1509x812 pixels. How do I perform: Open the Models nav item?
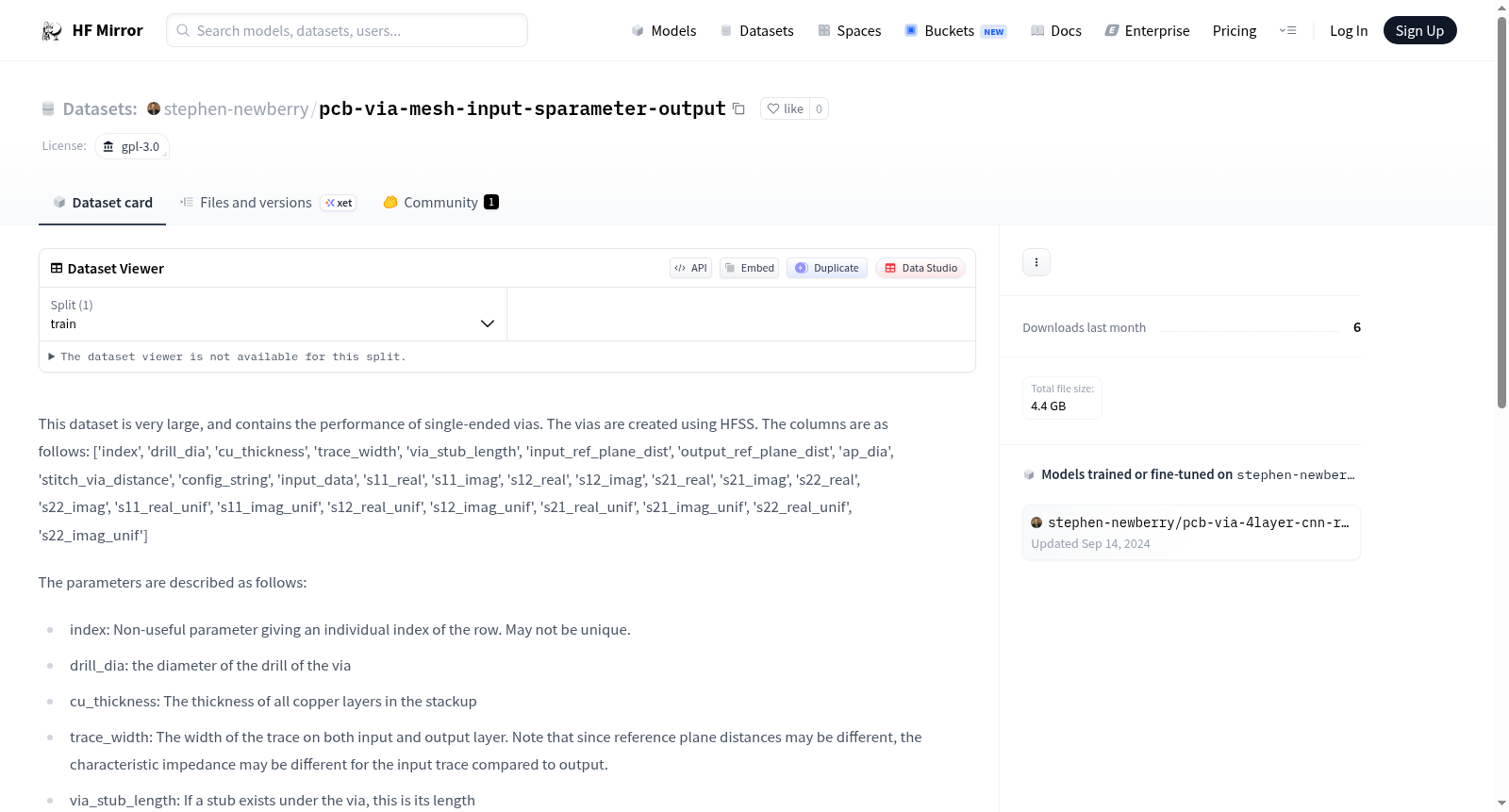click(x=664, y=31)
